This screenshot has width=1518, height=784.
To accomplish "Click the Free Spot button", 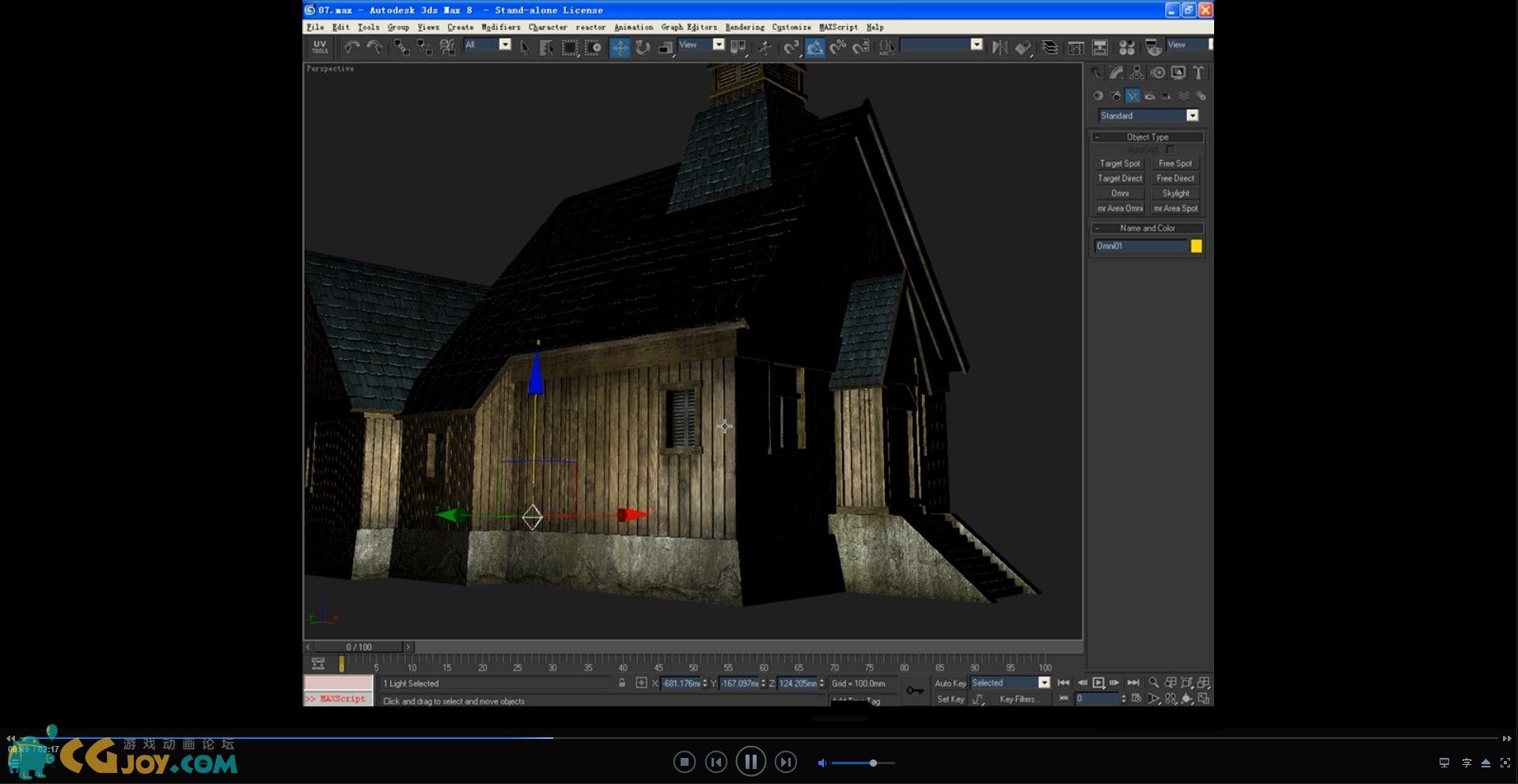I will 1175,163.
